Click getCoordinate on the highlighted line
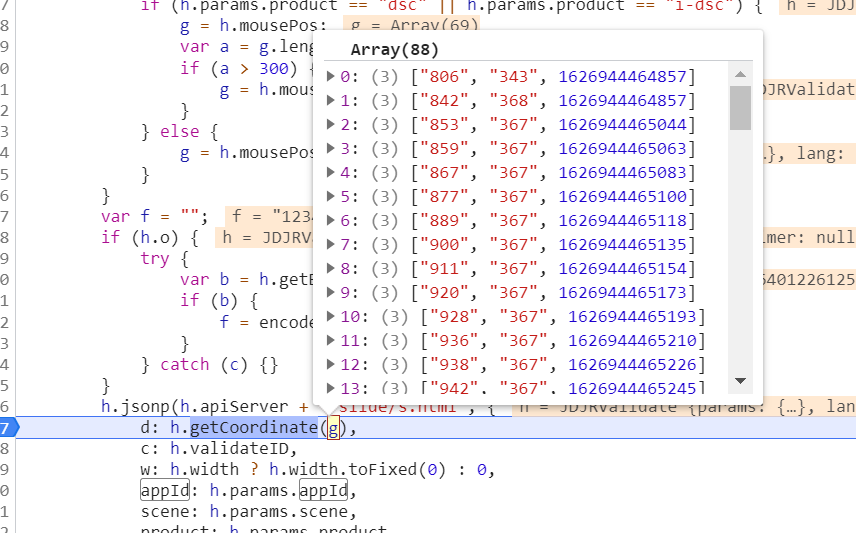 click(x=254, y=427)
